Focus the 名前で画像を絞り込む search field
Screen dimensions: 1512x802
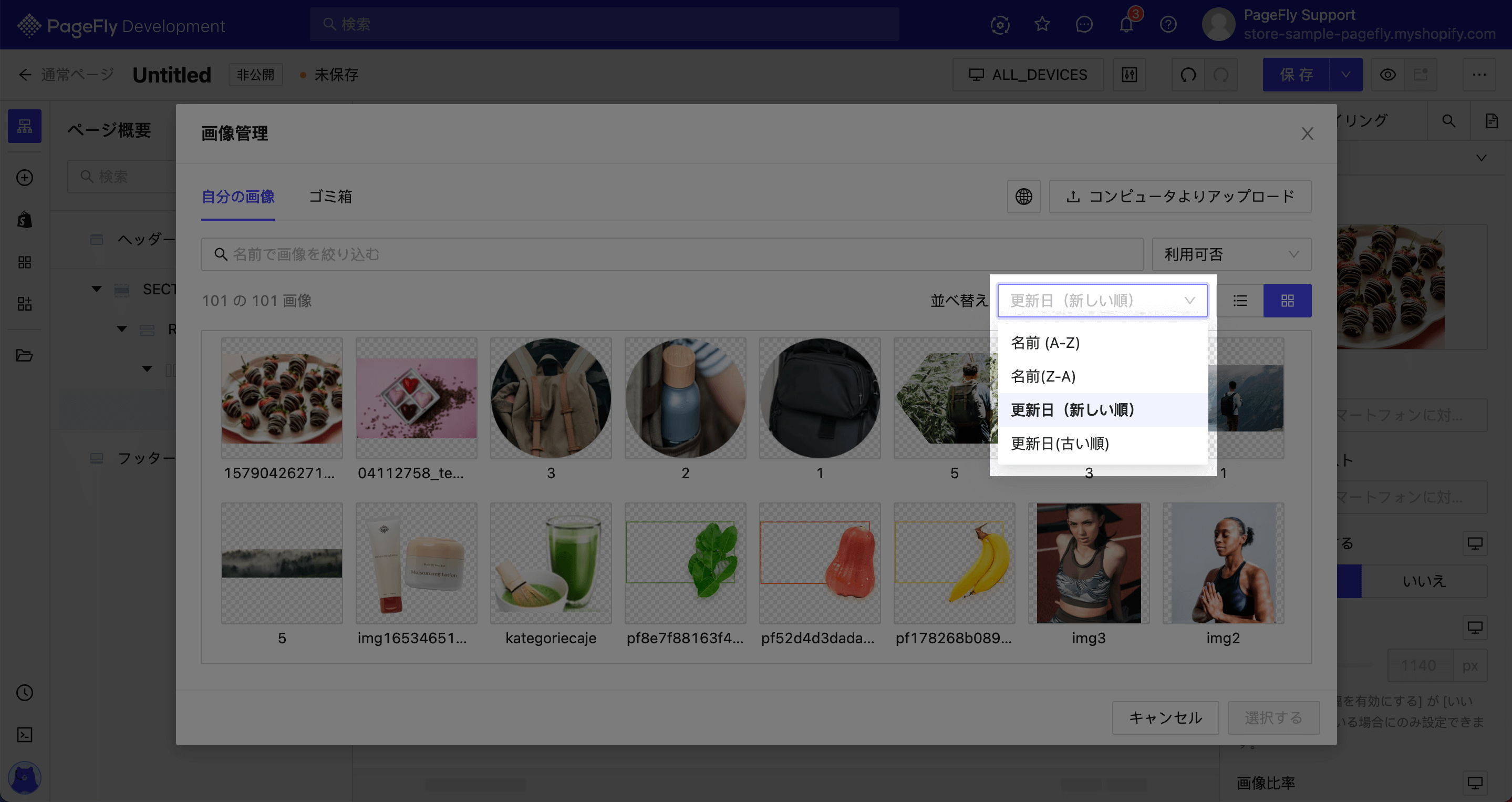pyautogui.click(x=672, y=254)
